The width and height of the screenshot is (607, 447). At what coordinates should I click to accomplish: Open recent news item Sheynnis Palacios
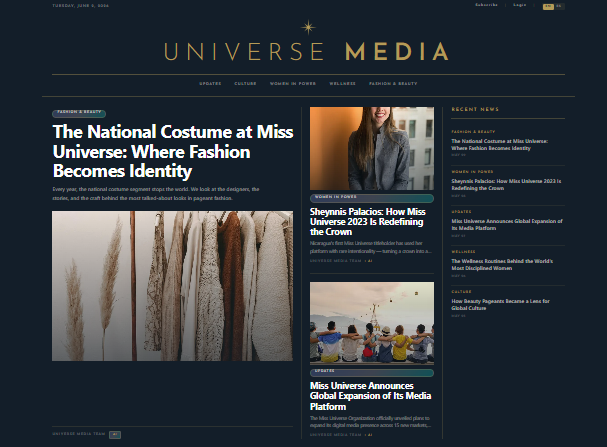pyautogui.click(x=506, y=185)
